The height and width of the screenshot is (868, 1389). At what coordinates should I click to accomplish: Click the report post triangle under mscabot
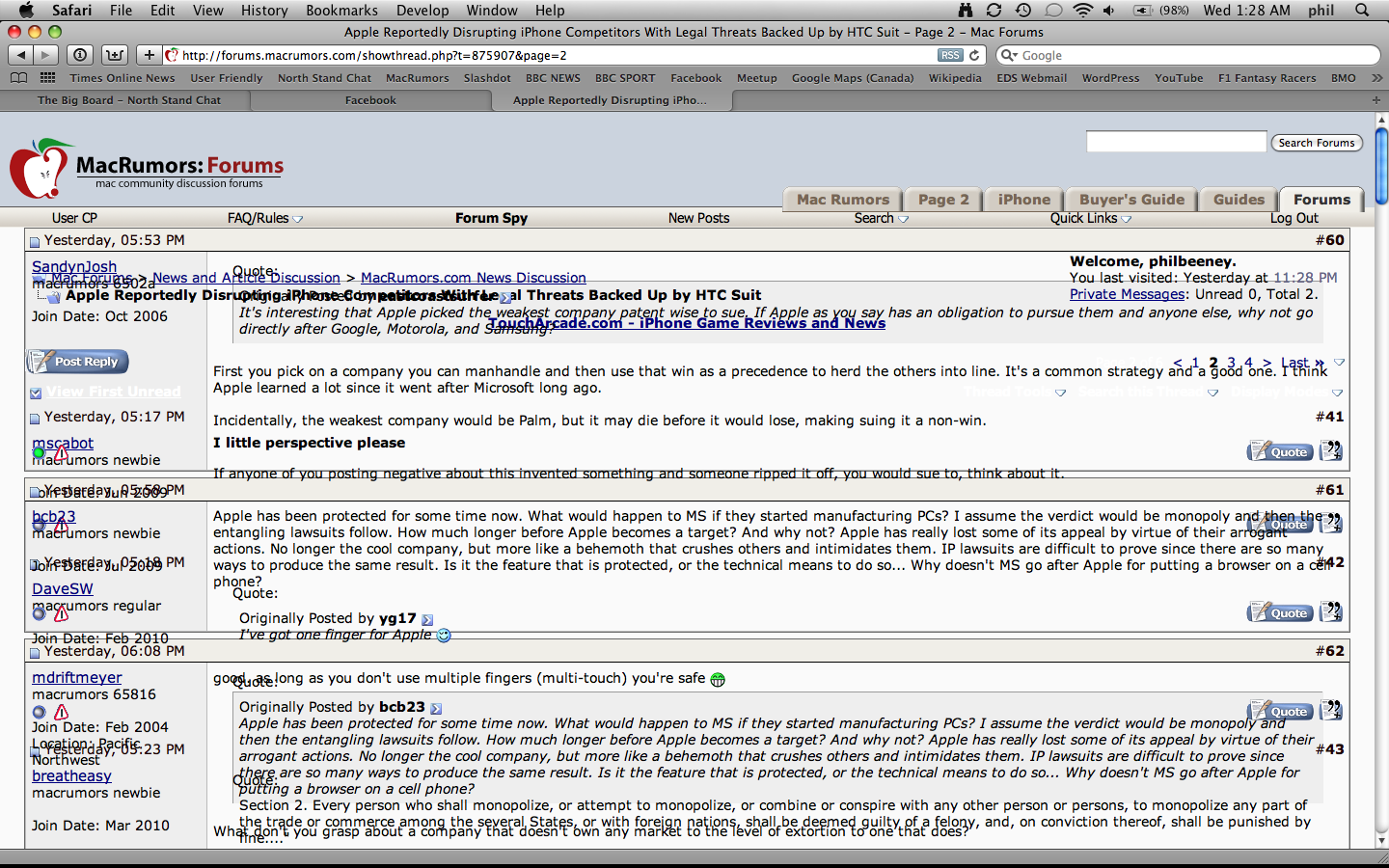point(61,452)
